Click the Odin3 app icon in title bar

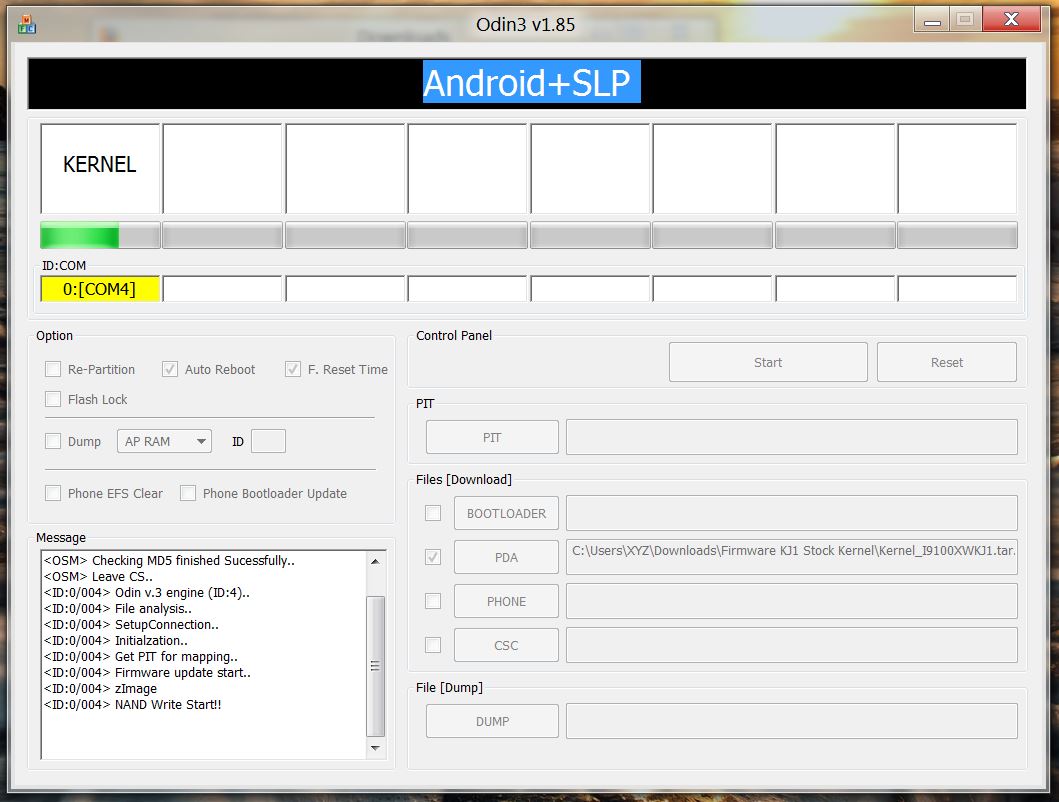pos(27,25)
